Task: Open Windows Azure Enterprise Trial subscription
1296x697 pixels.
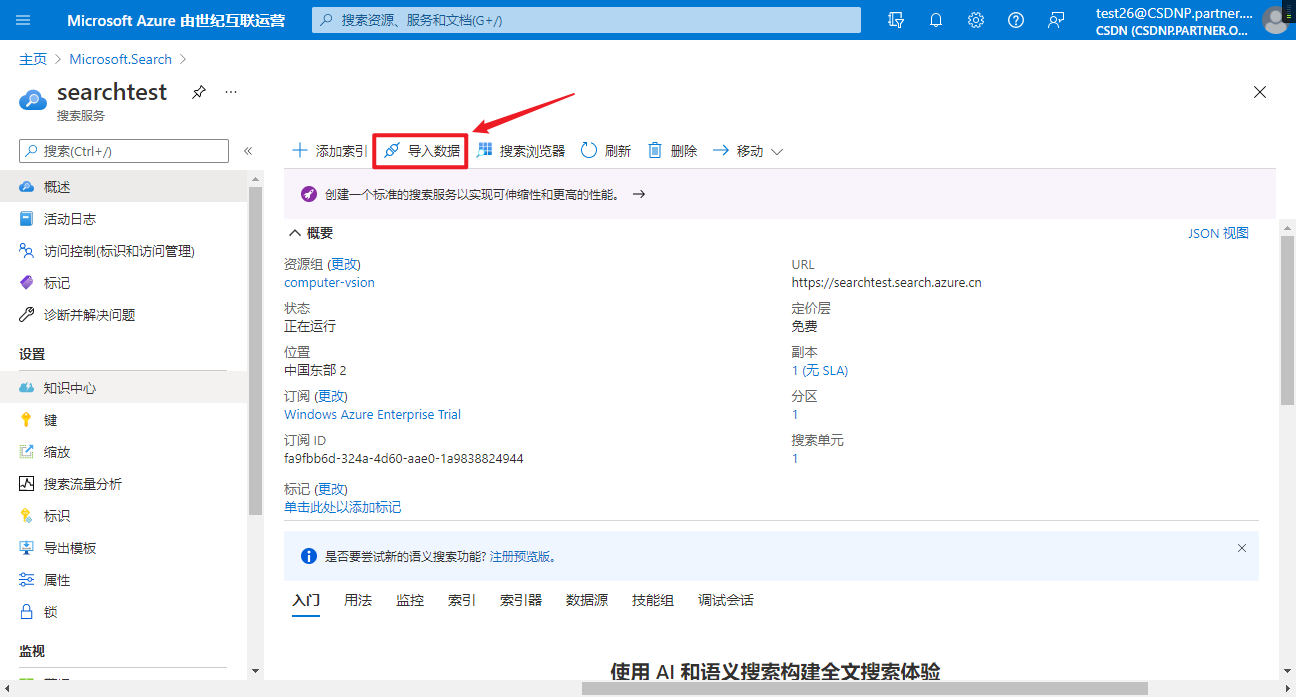Action: pos(372,415)
